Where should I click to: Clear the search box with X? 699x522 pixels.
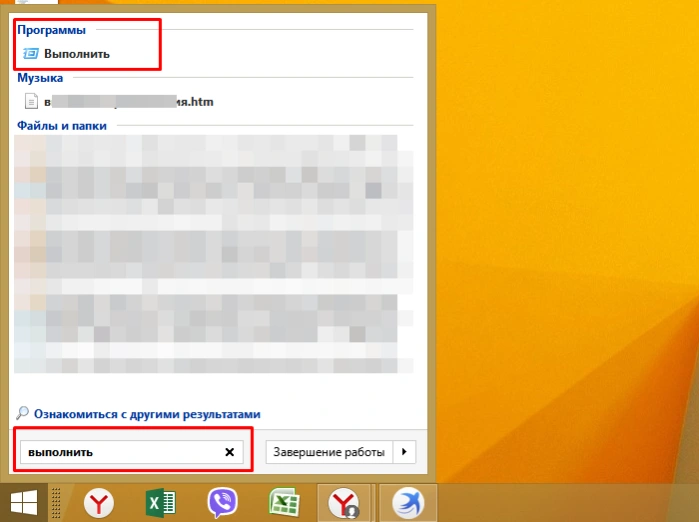(x=230, y=452)
